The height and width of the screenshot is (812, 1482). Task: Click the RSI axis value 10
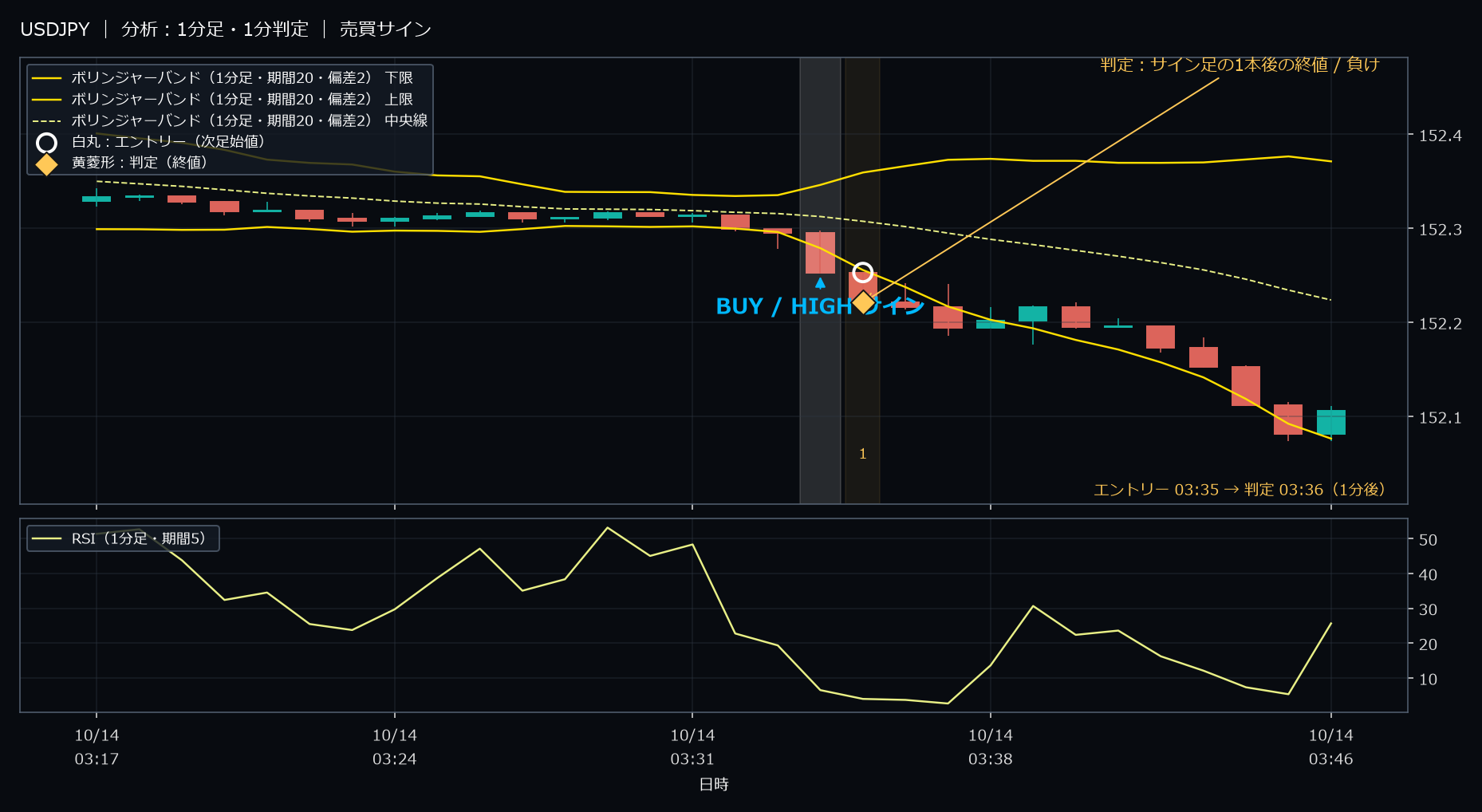[x=1428, y=680]
